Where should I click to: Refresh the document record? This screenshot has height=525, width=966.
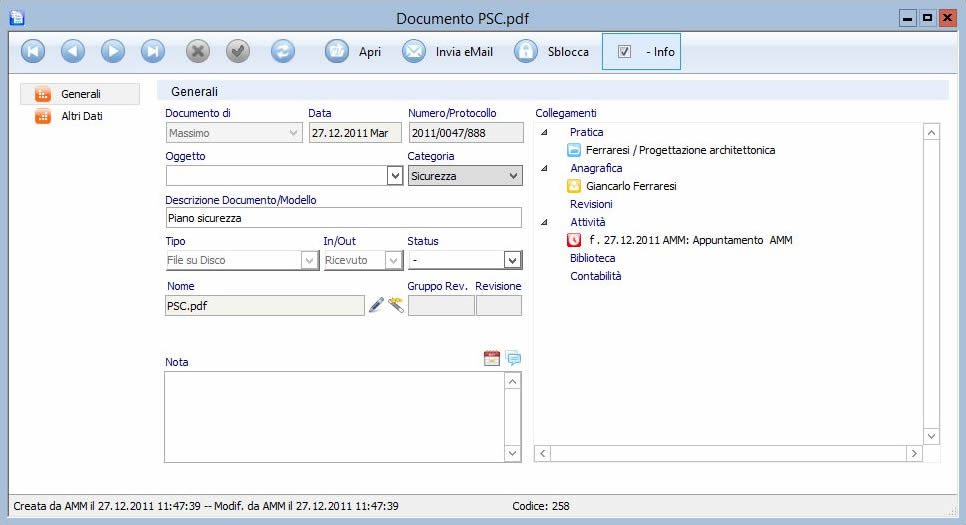click(x=283, y=51)
